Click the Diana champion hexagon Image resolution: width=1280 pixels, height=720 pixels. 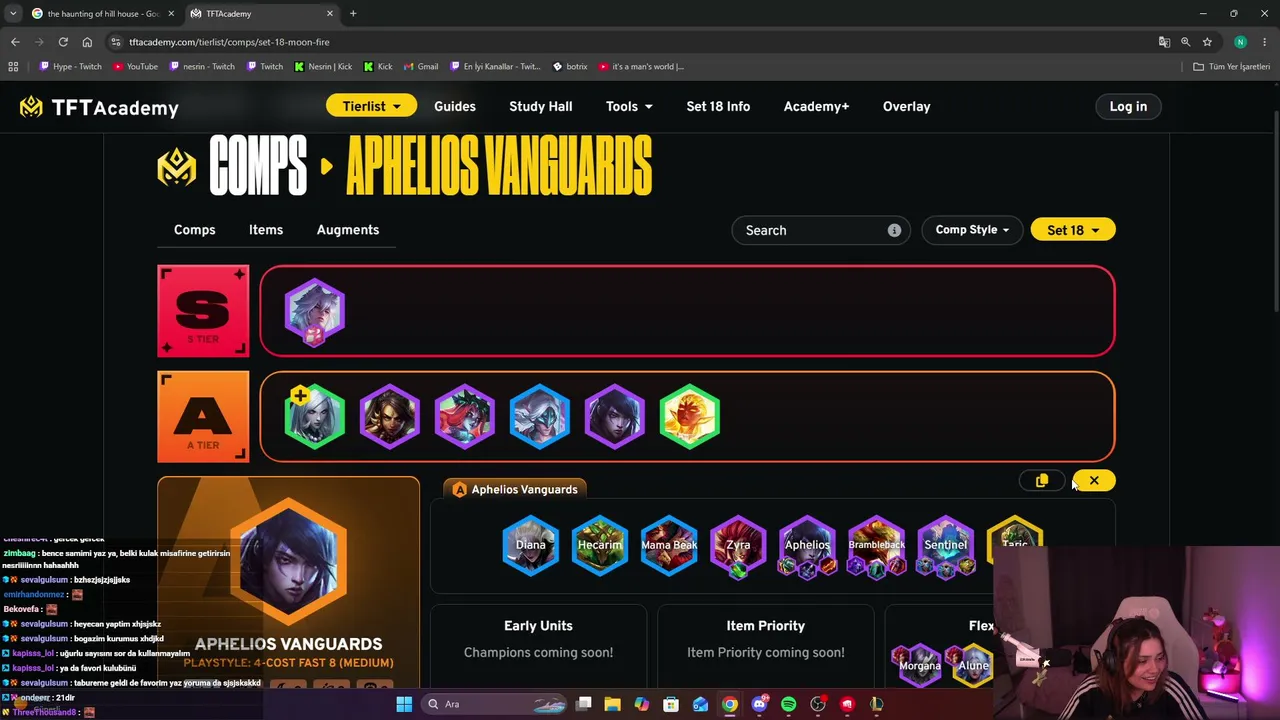530,545
